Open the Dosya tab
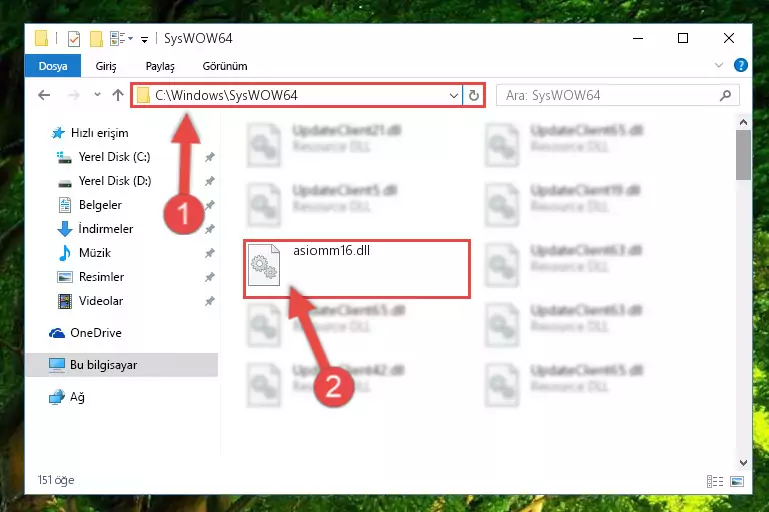This screenshot has width=769, height=512. pyautogui.click(x=53, y=66)
